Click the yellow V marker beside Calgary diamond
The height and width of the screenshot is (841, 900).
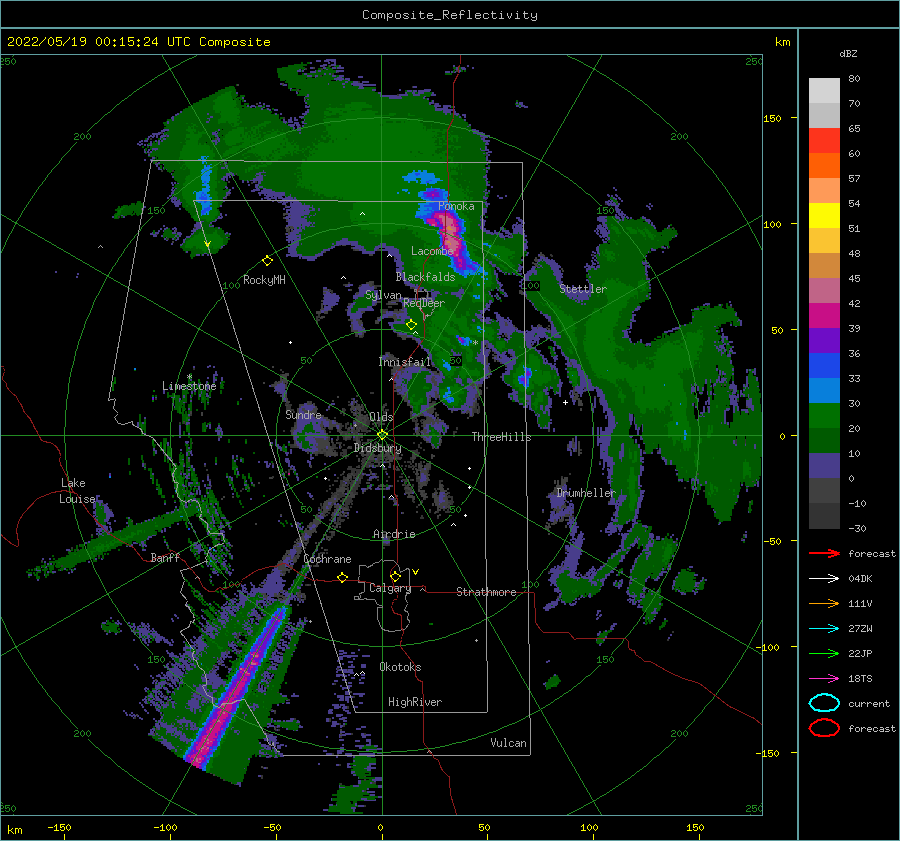415,572
